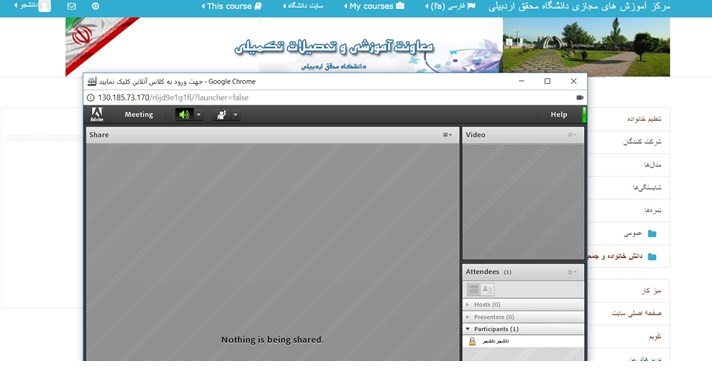Click the green connection status indicator
This screenshot has height=370, width=712.
584,114
